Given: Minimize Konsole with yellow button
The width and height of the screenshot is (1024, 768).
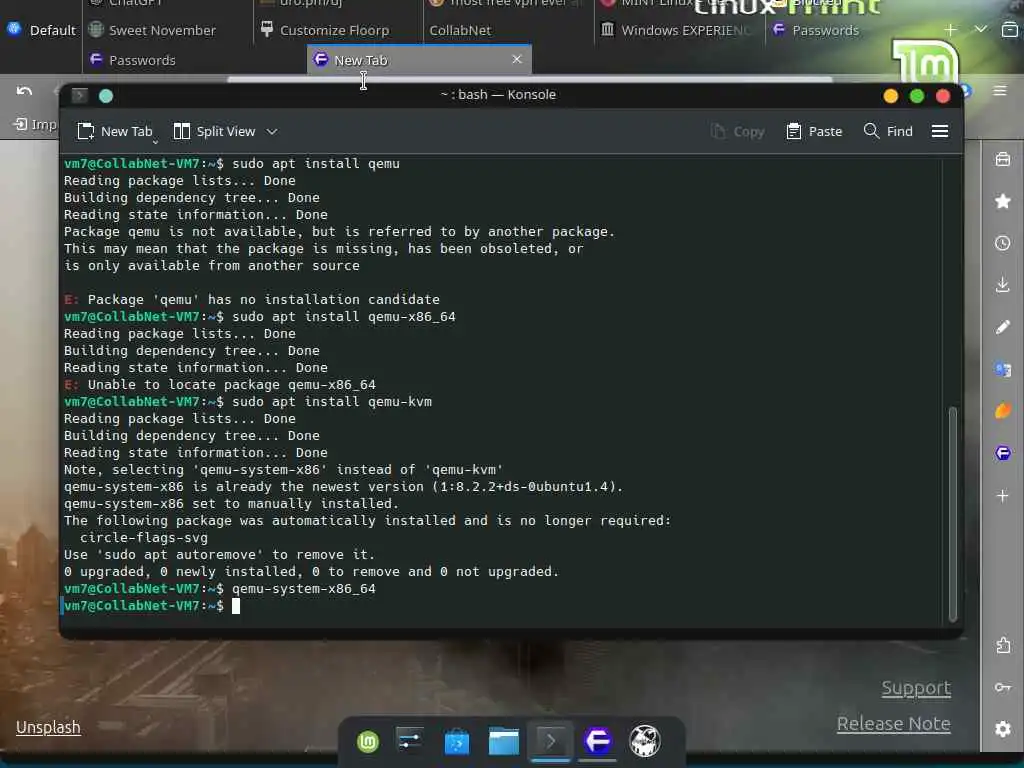Looking at the screenshot, I should (x=890, y=96).
